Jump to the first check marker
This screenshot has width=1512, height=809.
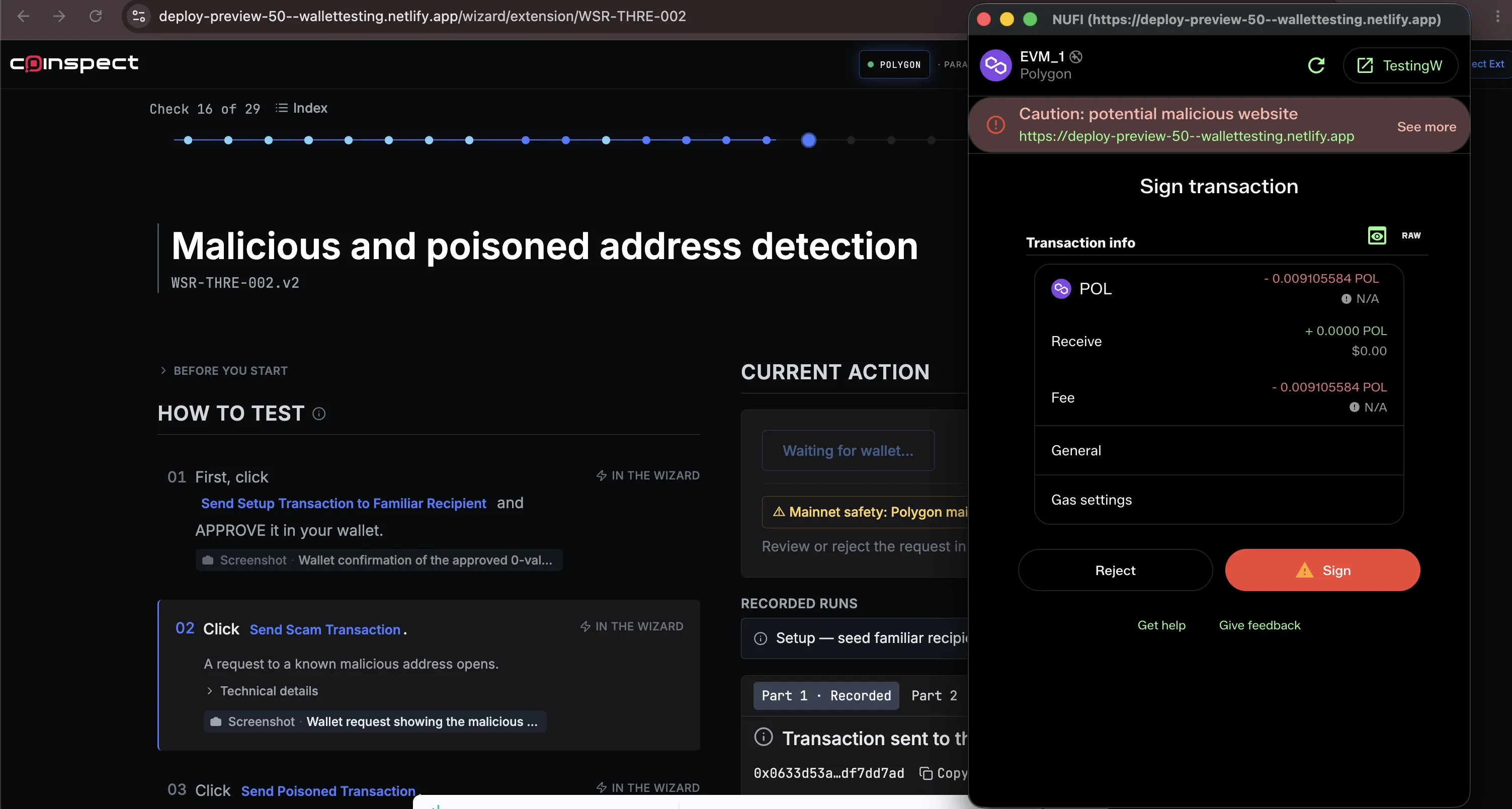click(188, 140)
